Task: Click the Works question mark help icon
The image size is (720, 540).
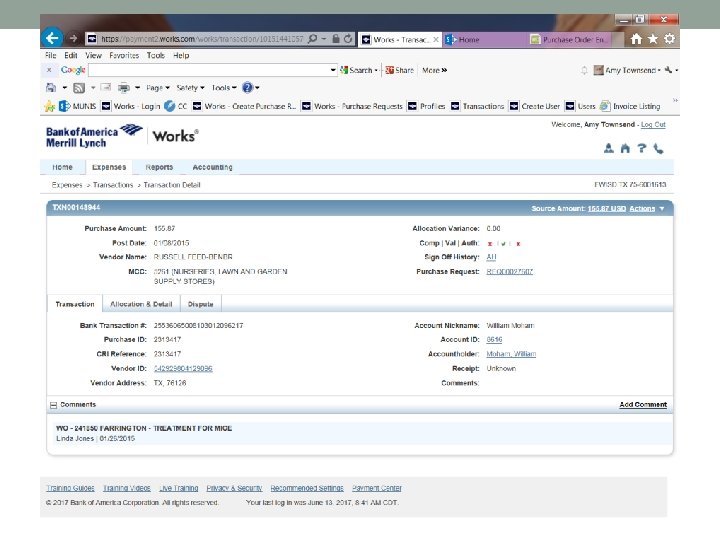Action: [x=641, y=148]
